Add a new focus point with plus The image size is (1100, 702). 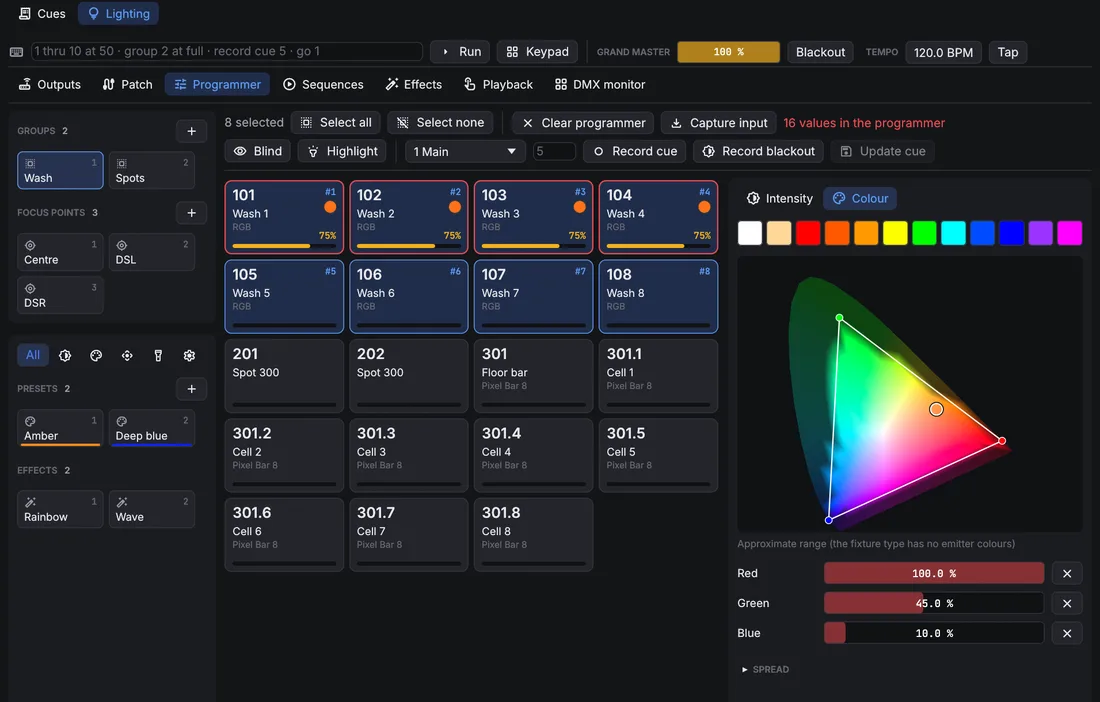(x=192, y=212)
